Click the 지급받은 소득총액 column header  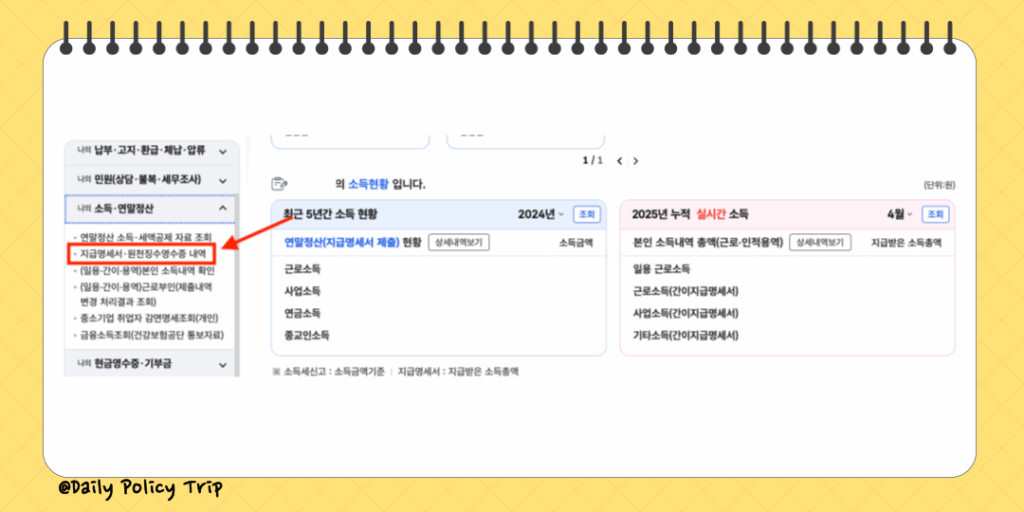tap(906, 242)
